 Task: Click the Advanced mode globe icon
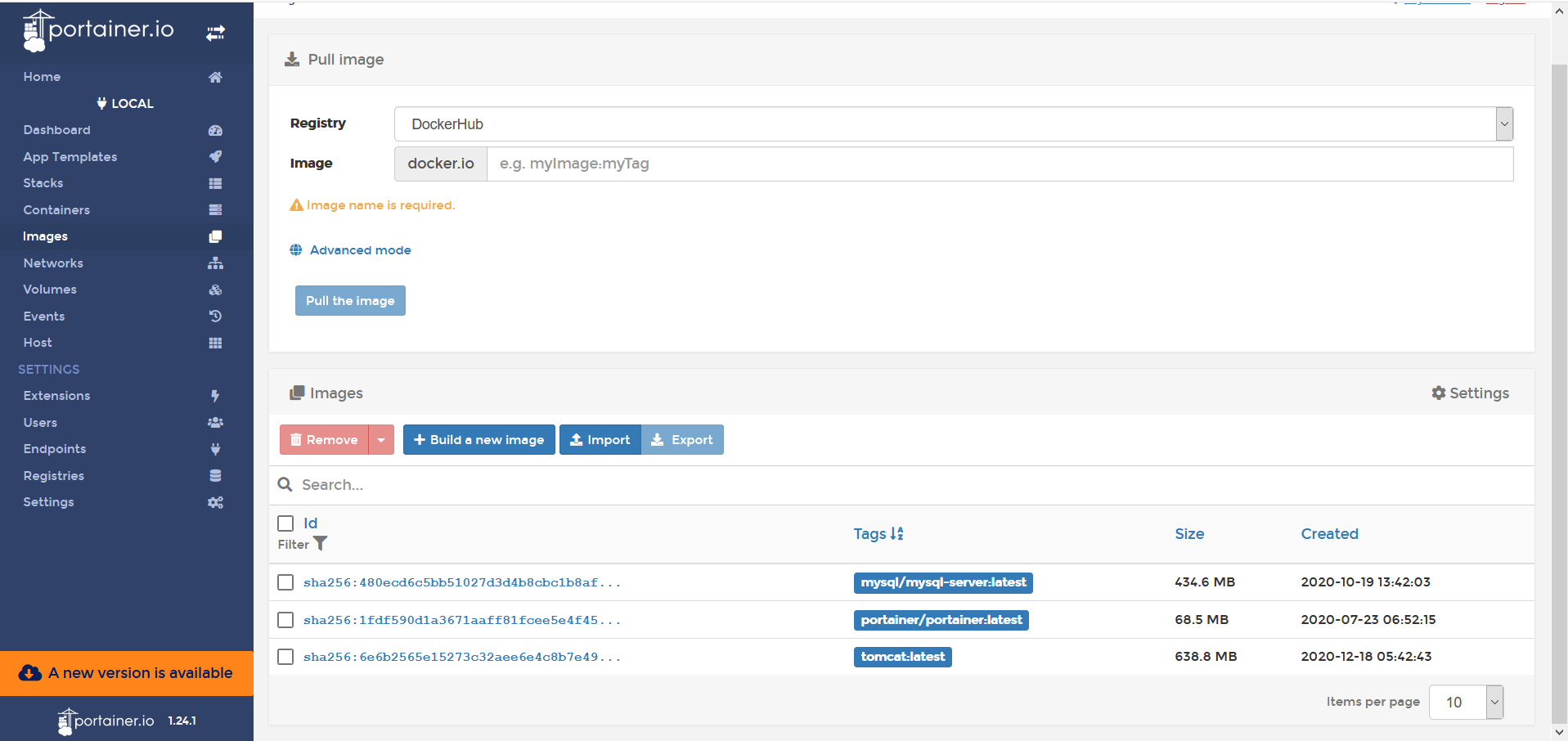[x=296, y=249]
